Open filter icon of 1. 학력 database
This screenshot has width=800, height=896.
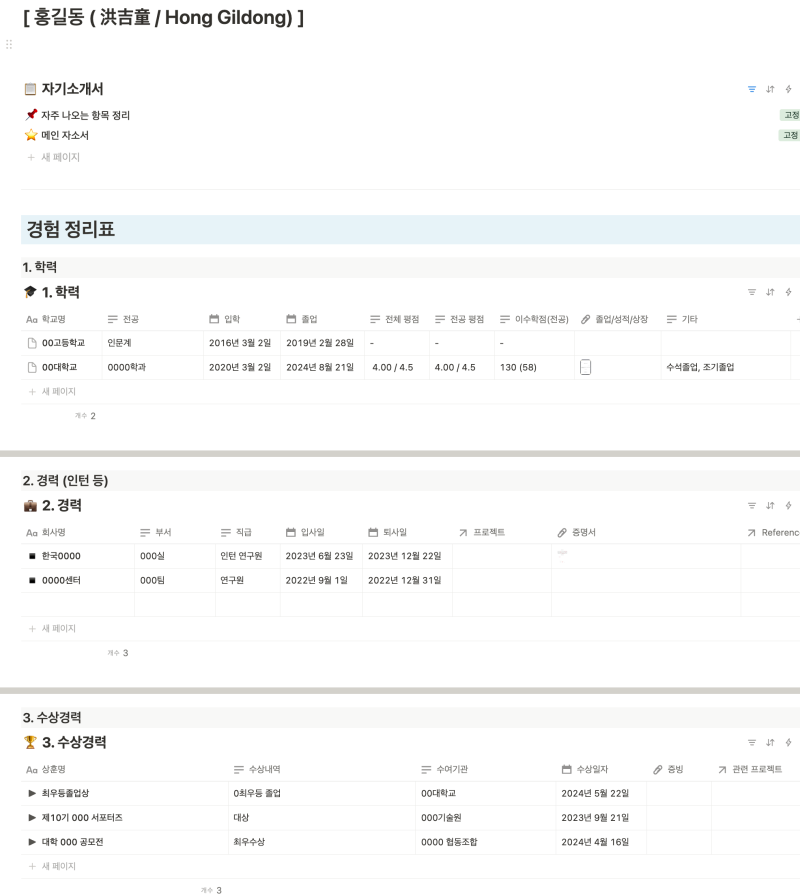click(751, 292)
